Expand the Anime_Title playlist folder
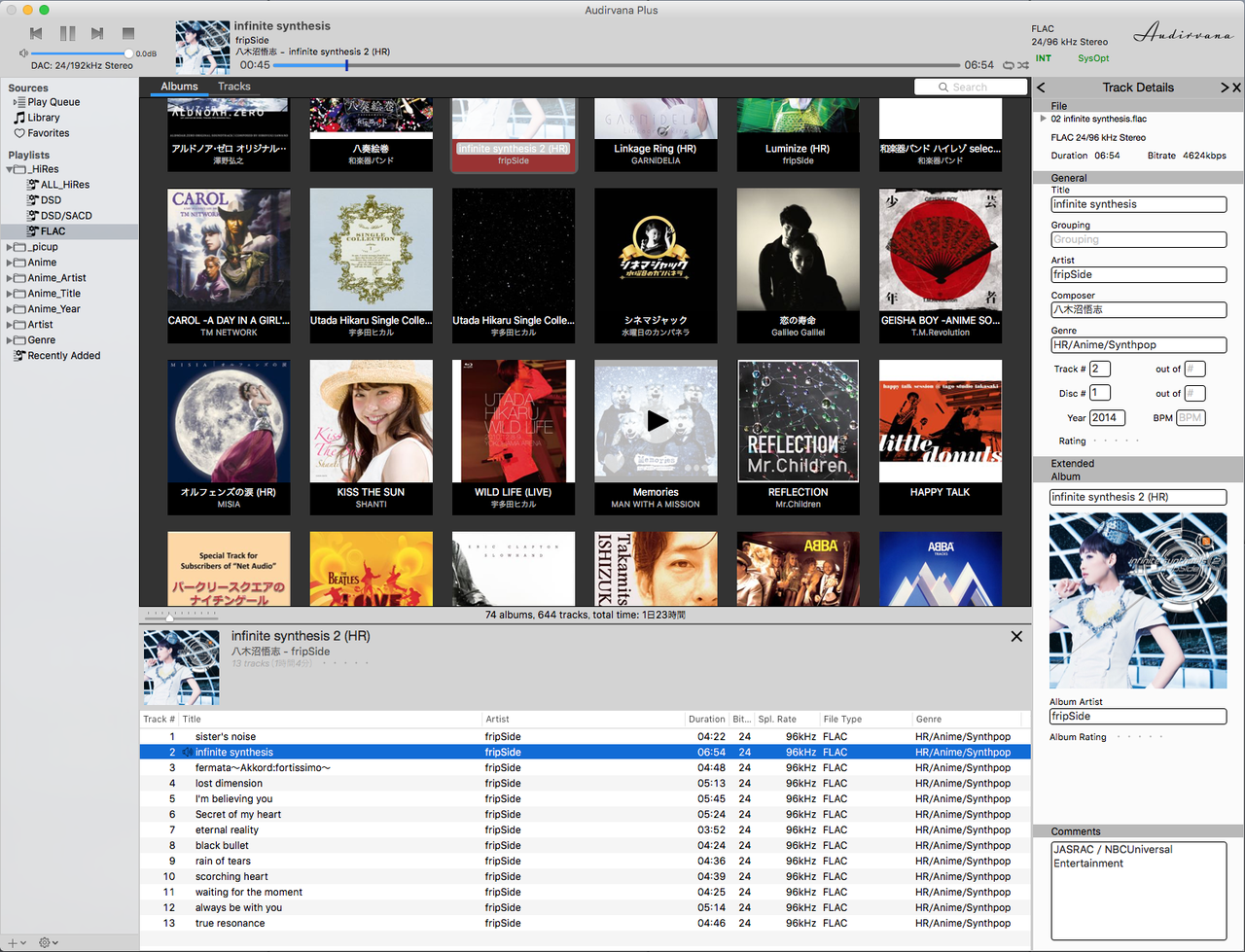Viewport: 1245px width, 952px height. [x=9, y=294]
